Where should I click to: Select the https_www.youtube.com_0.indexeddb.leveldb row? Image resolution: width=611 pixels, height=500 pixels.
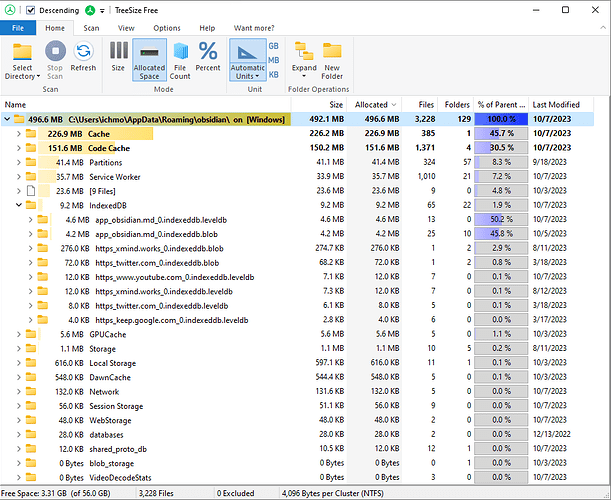point(297,277)
